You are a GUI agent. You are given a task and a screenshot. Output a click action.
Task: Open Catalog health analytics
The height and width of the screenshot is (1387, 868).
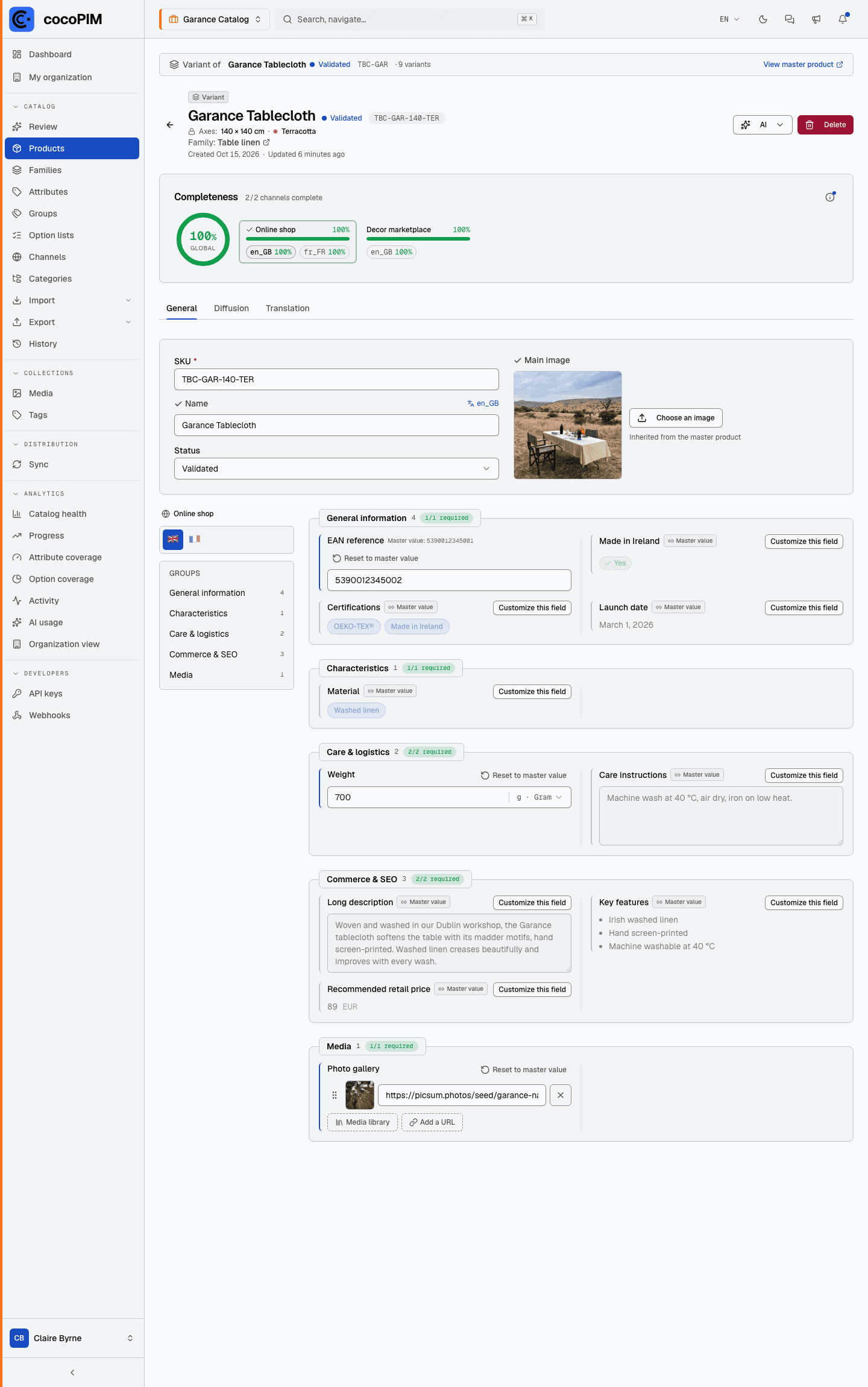pos(72,514)
